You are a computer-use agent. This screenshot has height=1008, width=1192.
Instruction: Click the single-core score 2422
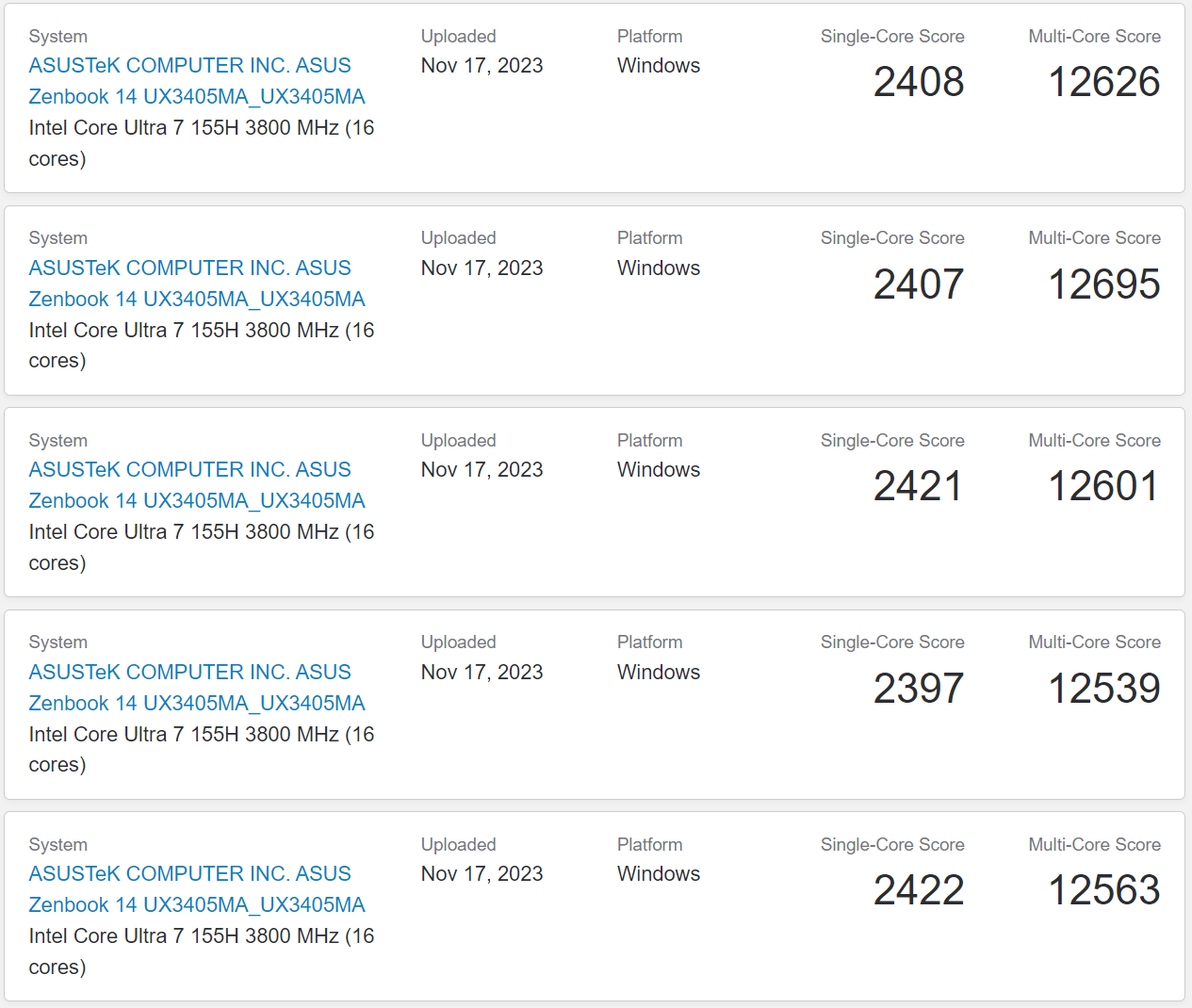click(918, 890)
